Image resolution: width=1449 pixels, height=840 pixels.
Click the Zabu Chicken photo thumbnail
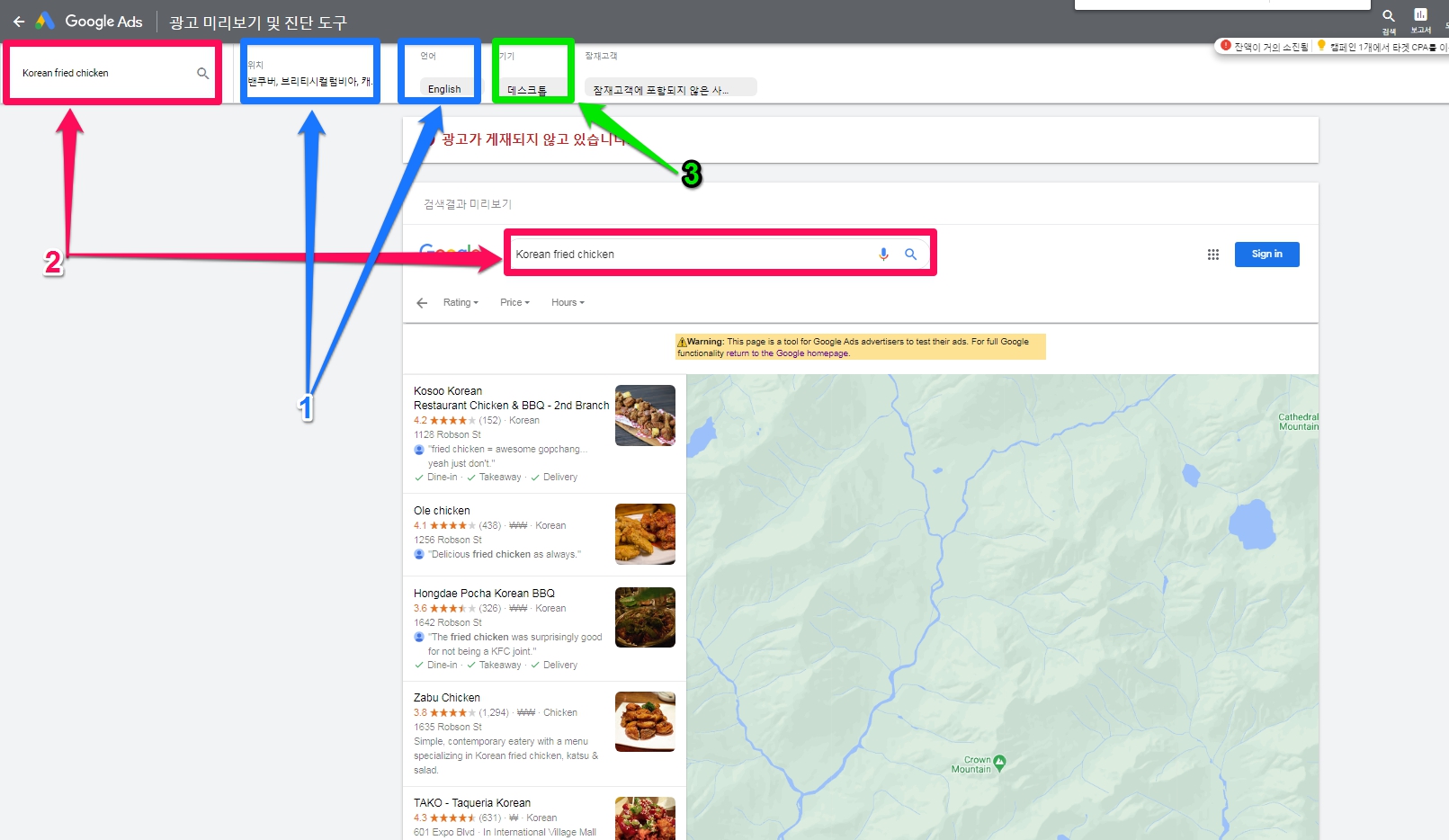click(645, 722)
